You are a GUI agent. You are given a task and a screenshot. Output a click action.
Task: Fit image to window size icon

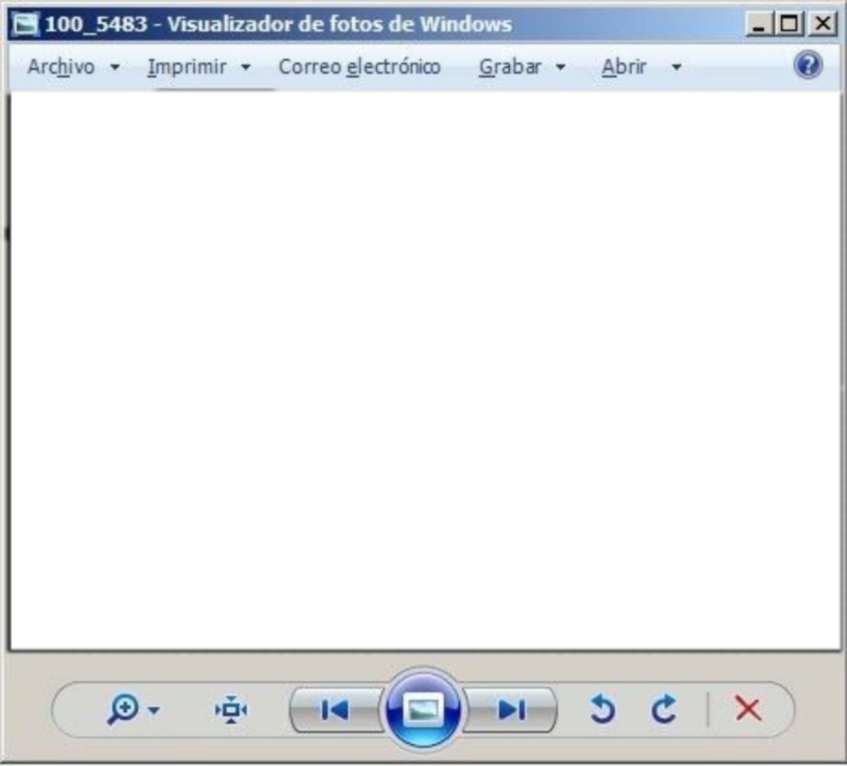tap(231, 710)
